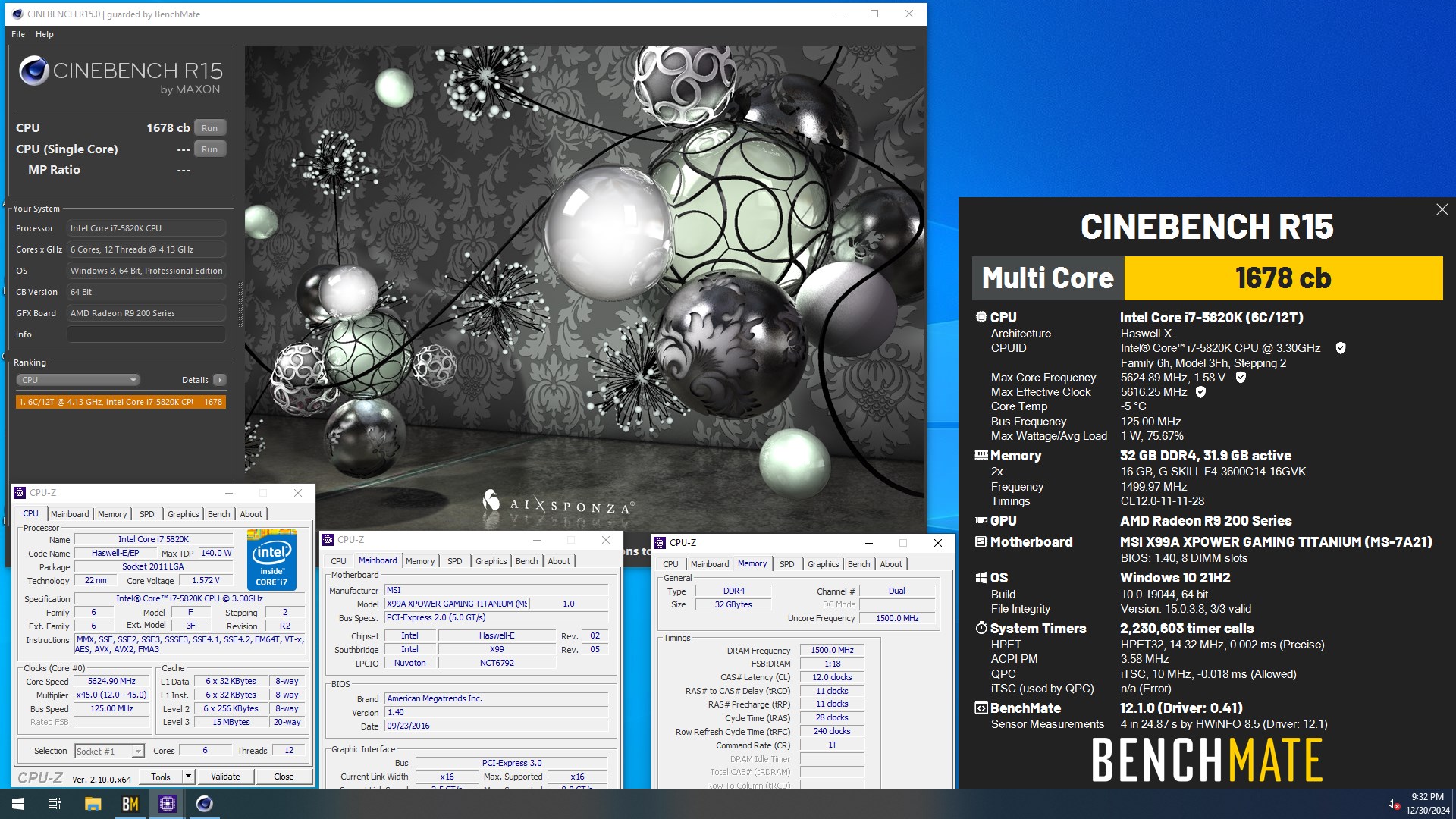Click the CPU-Z Memory window title icon

point(659,543)
